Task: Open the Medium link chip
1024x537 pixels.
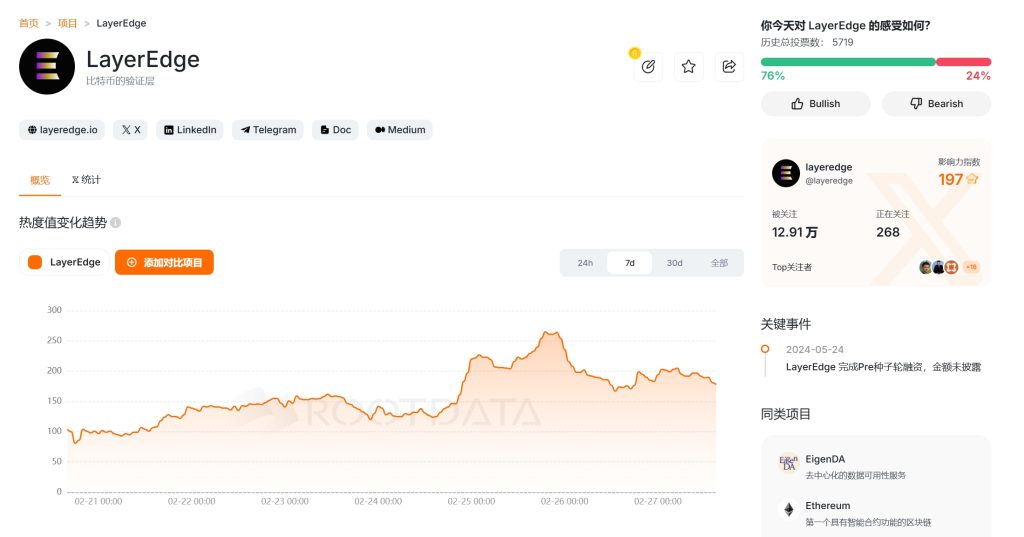Action: click(400, 130)
